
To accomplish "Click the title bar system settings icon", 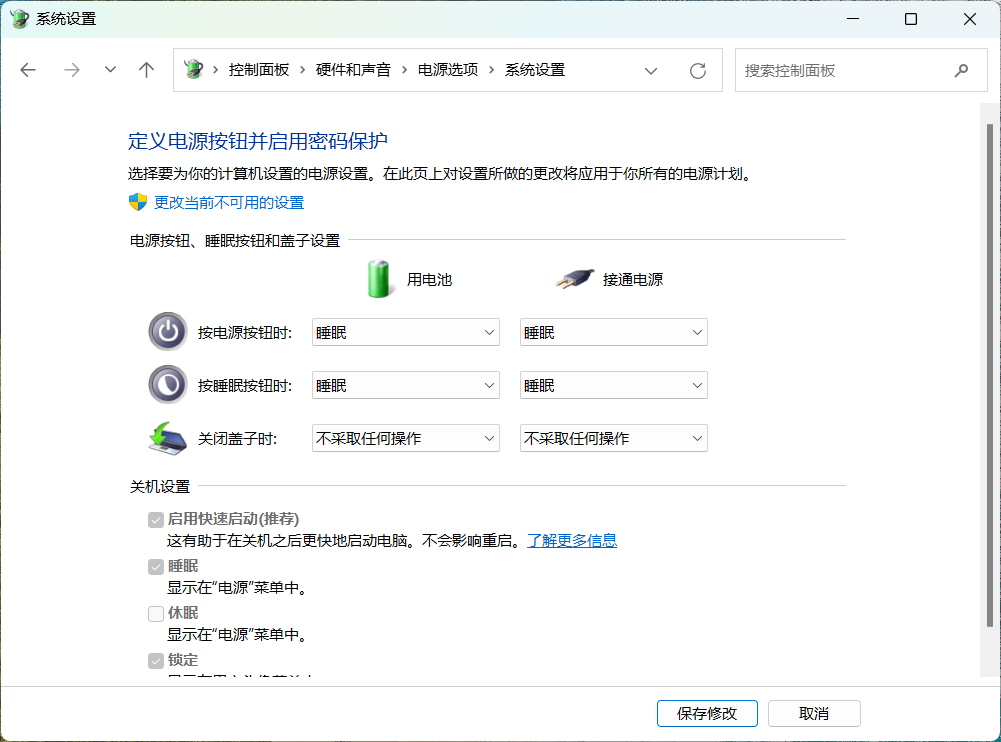I will [x=20, y=19].
